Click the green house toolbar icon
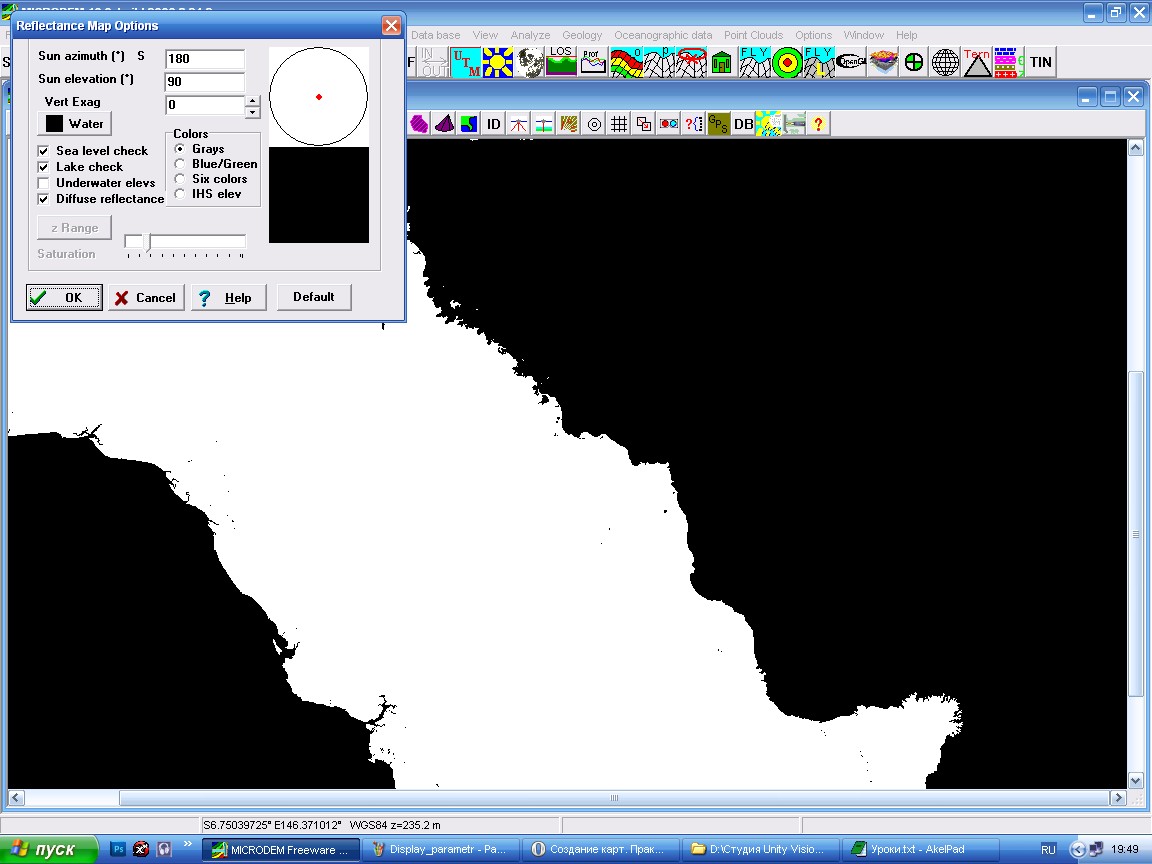The width and height of the screenshot is (1152, 864). pos(722,62)
